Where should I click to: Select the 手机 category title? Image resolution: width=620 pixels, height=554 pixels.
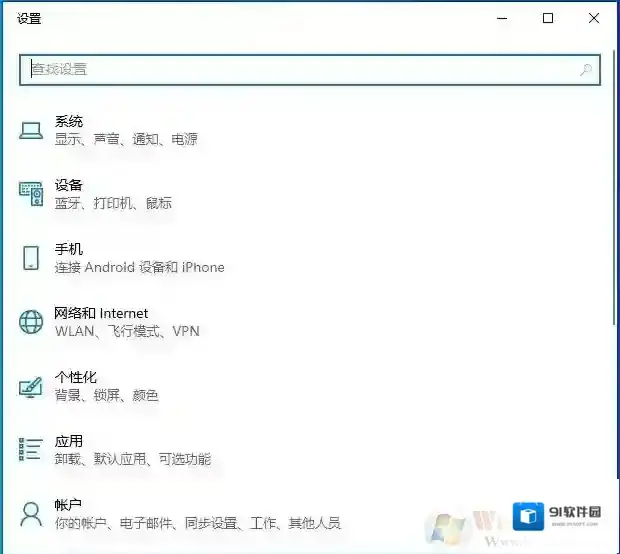(69, 249)
